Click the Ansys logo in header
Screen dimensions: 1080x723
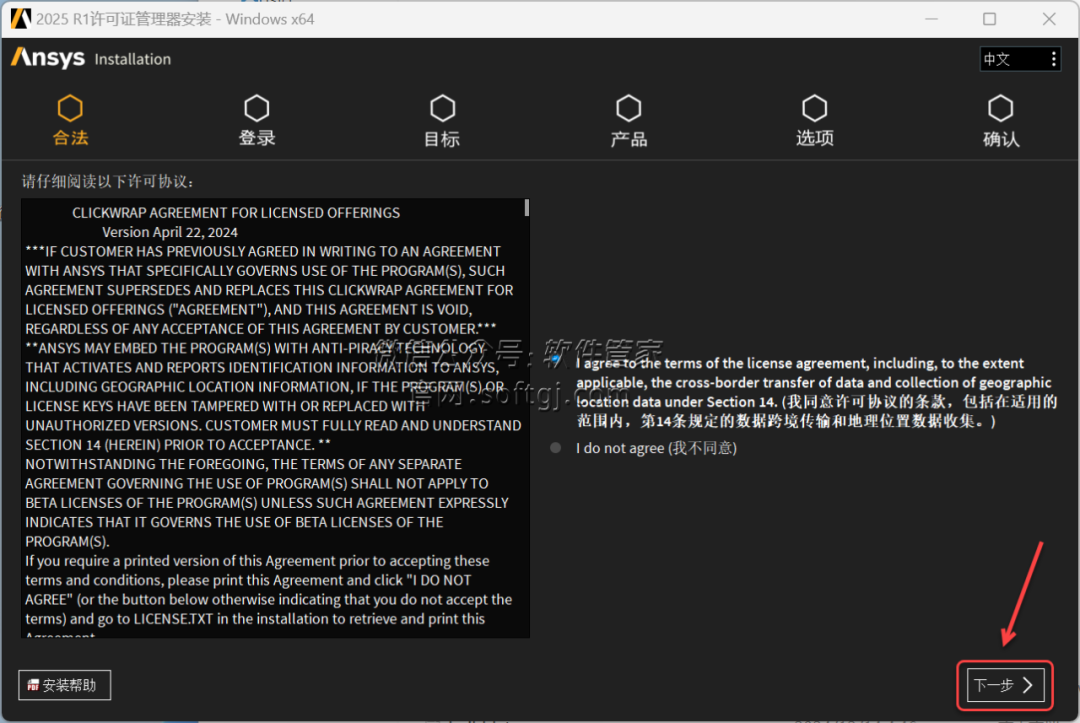pos(48,58)
